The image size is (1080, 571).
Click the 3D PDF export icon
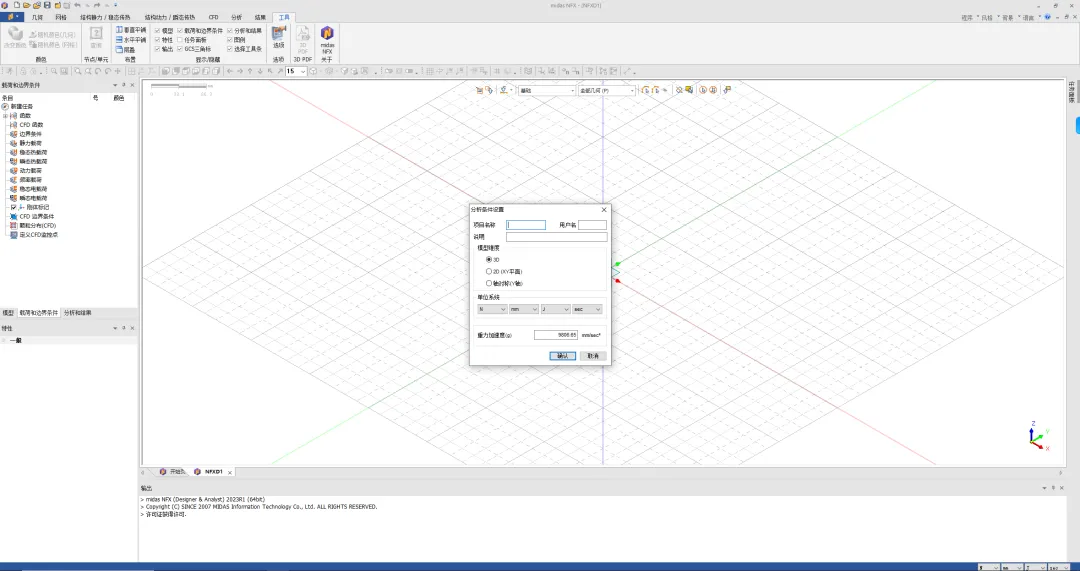coord(302,40)
